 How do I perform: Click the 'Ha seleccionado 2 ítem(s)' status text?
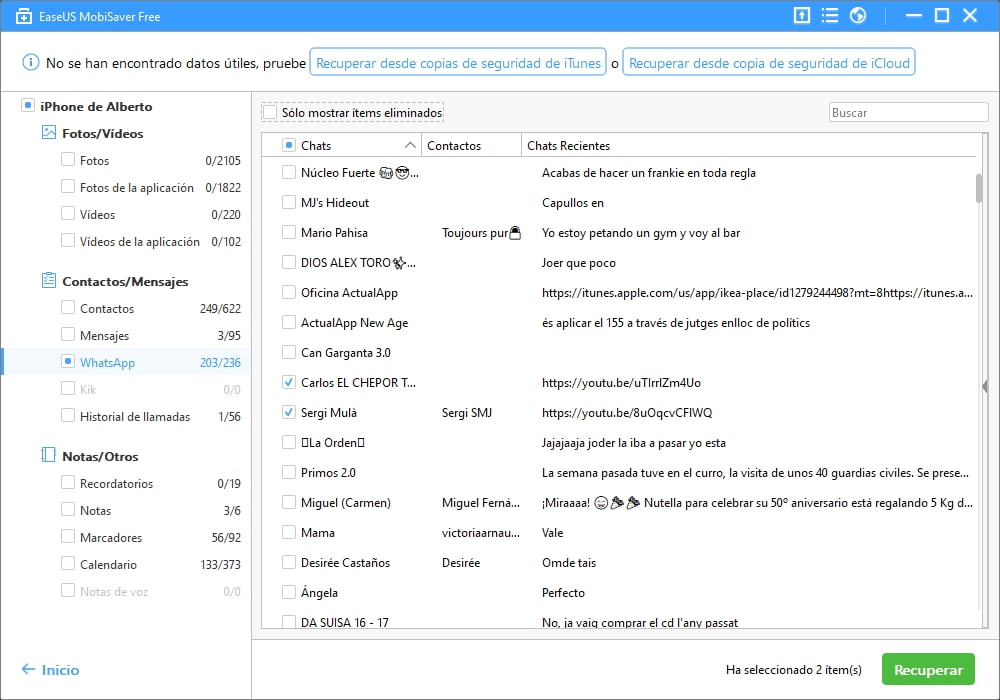click(x=793, y=669)
